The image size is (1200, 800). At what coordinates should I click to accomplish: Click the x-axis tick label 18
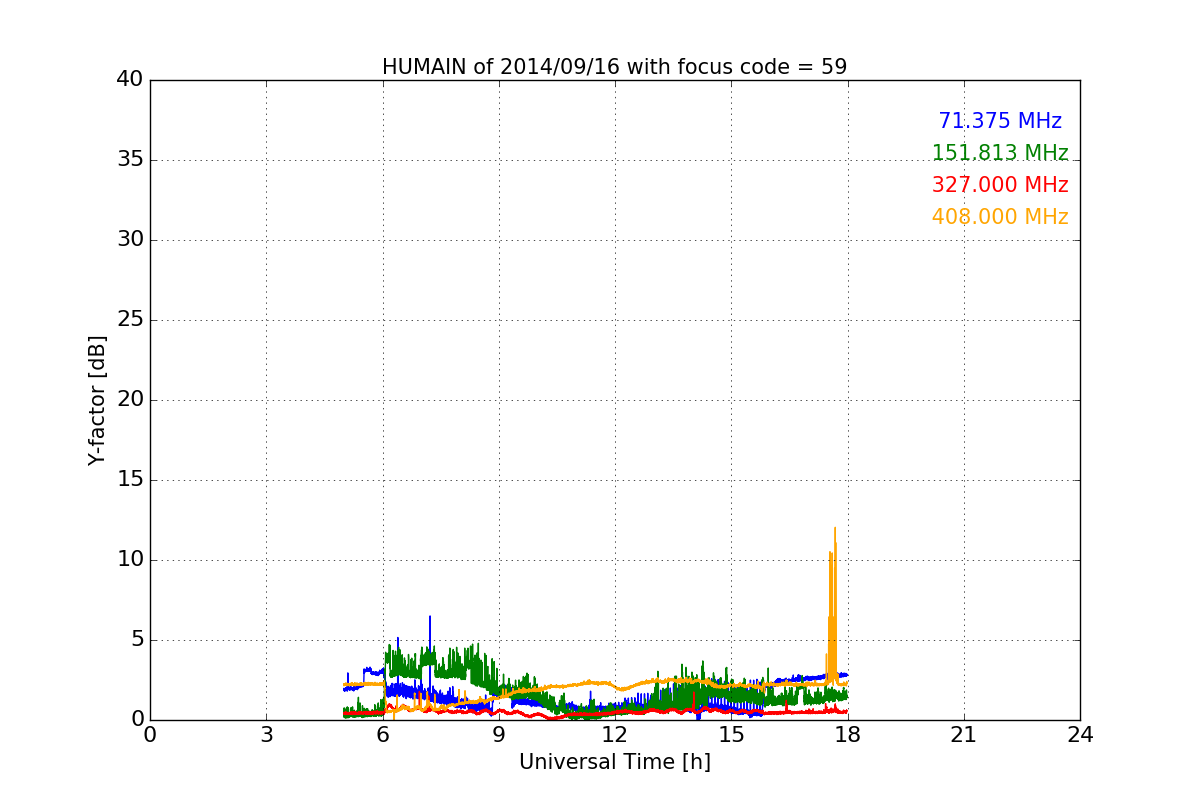click(847, 734)
